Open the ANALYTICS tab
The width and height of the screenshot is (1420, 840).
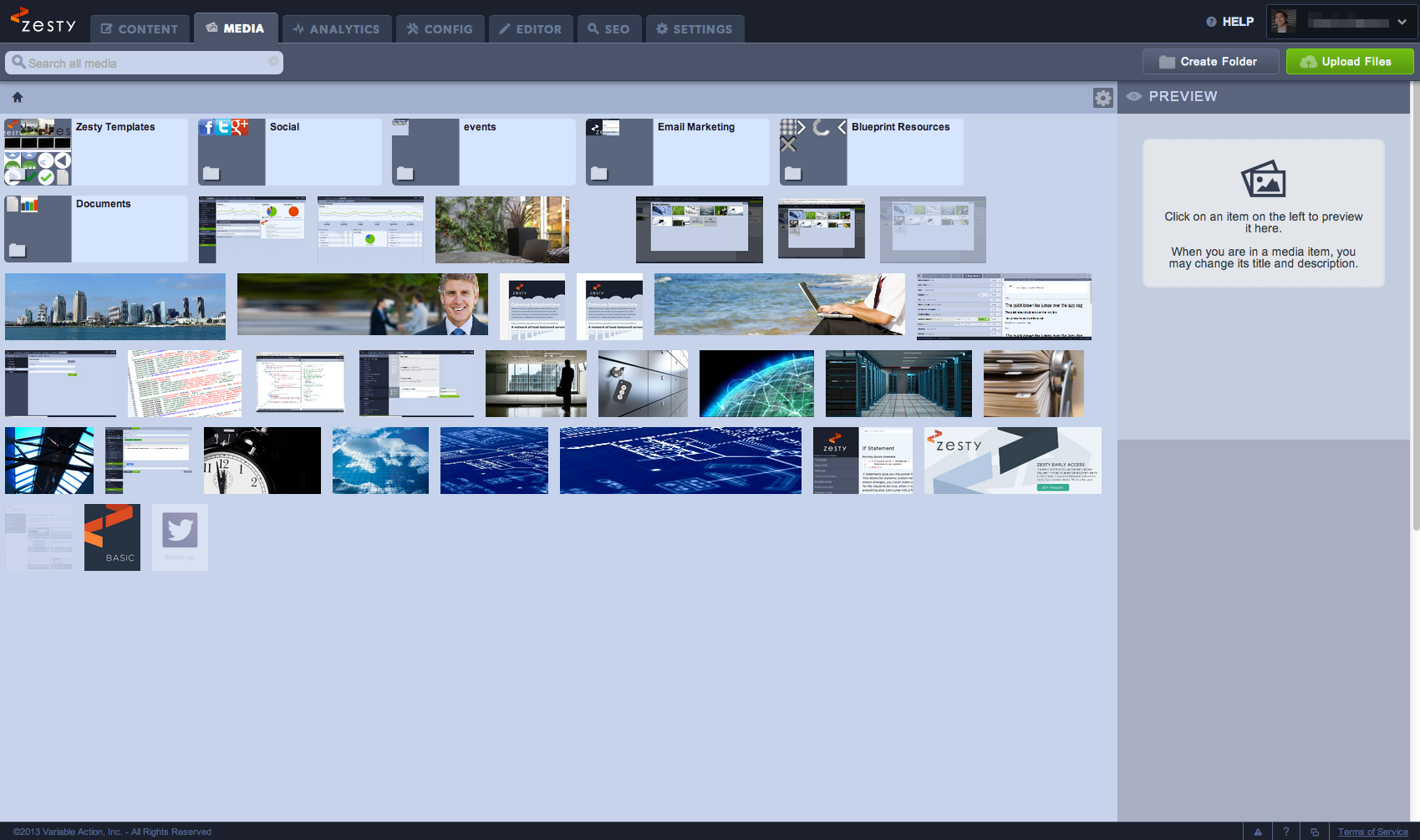point(337,28)
